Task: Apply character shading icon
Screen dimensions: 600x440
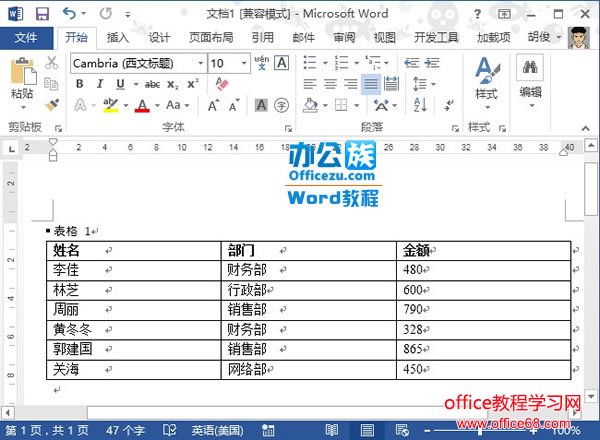Action: (x=261, y=105)
